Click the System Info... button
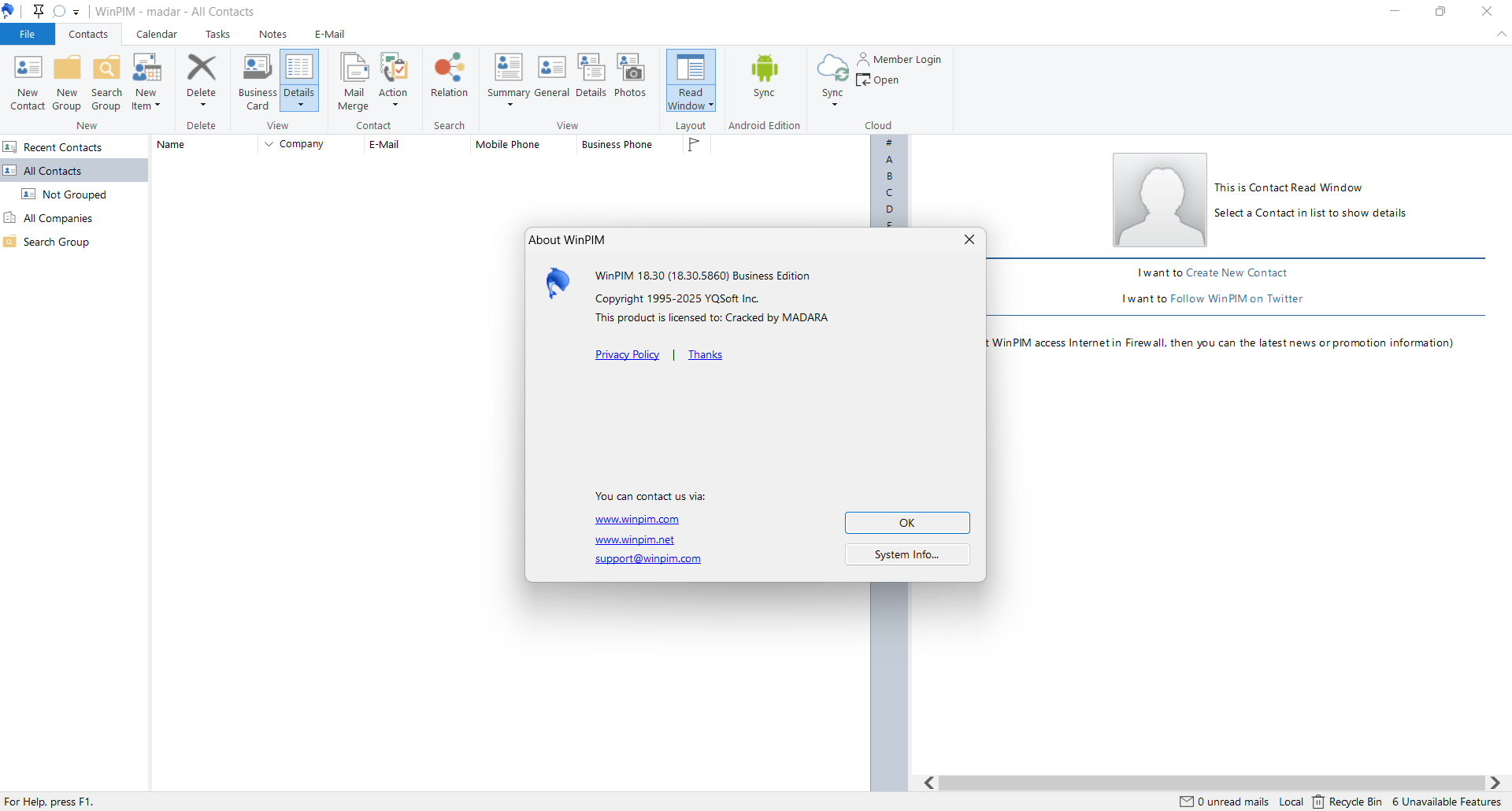 [x=907, y=554]
